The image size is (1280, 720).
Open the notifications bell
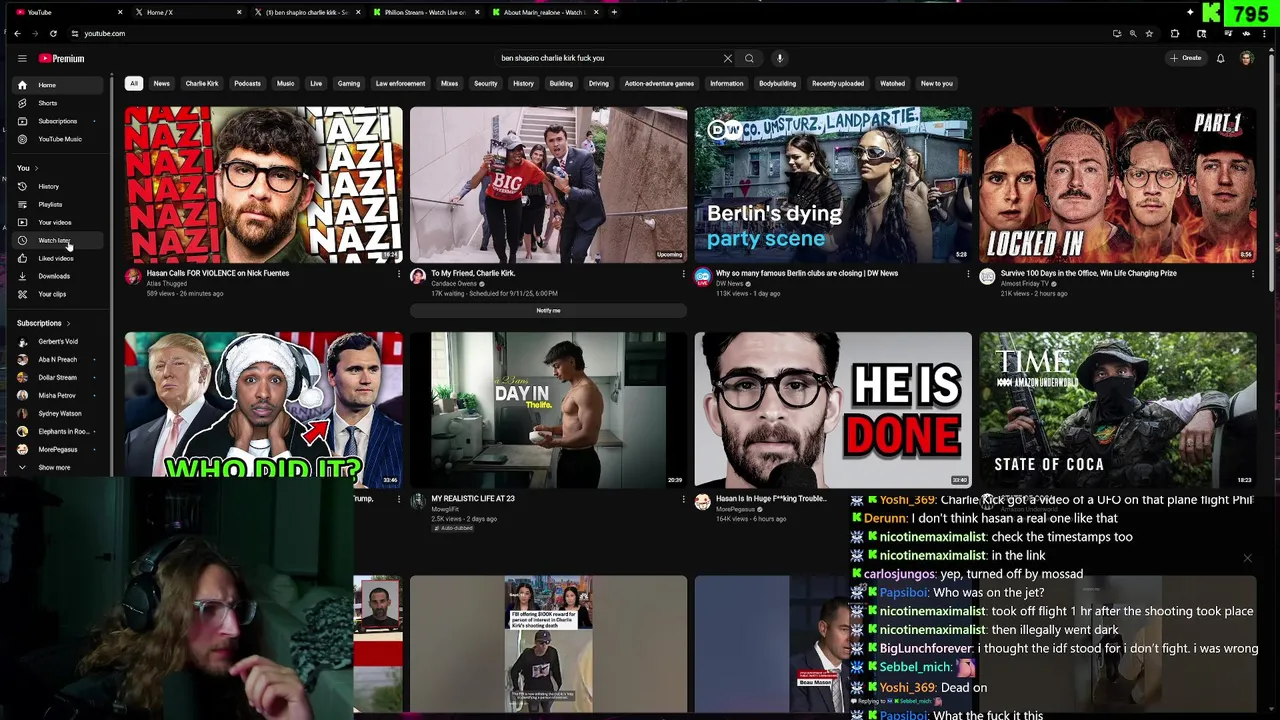1220,58
